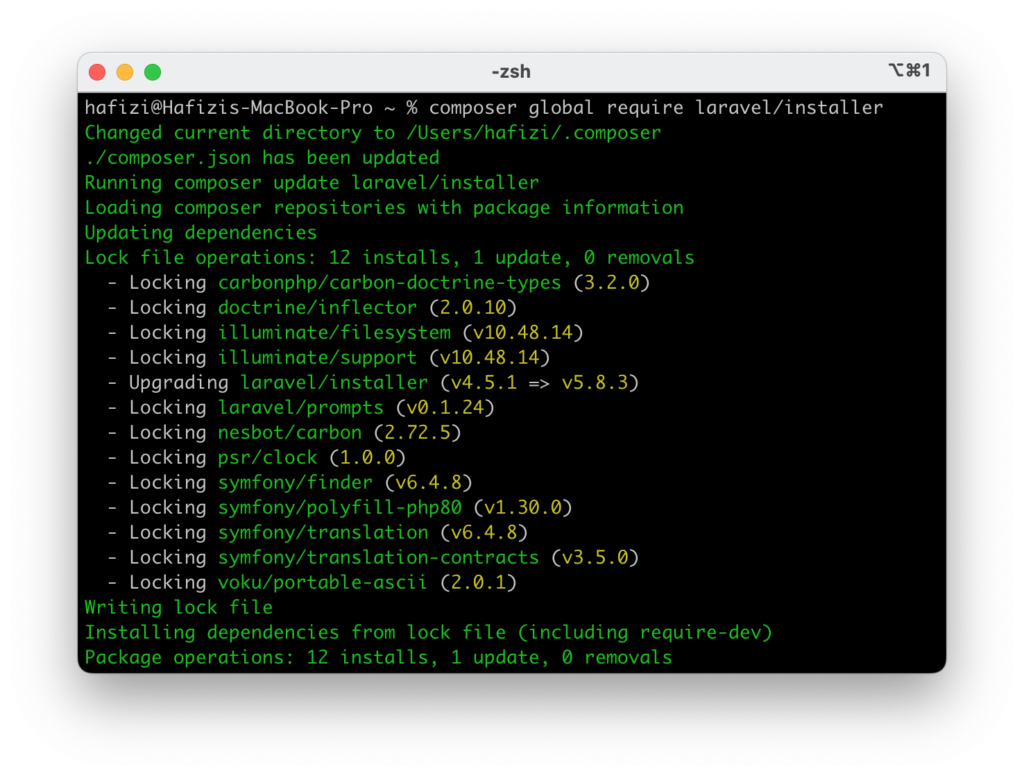This screenshot has height=776, width=1024.
Task: Click psr/clock package name
Action: [268, 457]
